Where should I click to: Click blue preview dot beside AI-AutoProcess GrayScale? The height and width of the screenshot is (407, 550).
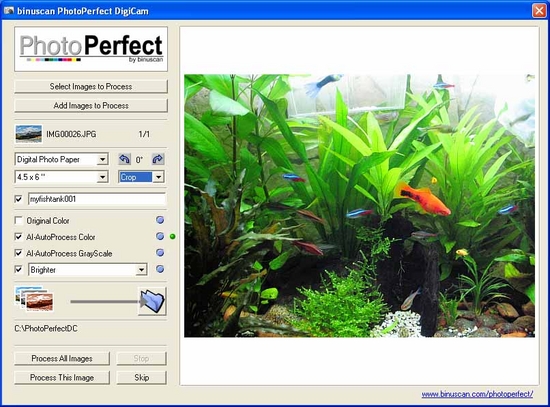[x=160, y=253]
